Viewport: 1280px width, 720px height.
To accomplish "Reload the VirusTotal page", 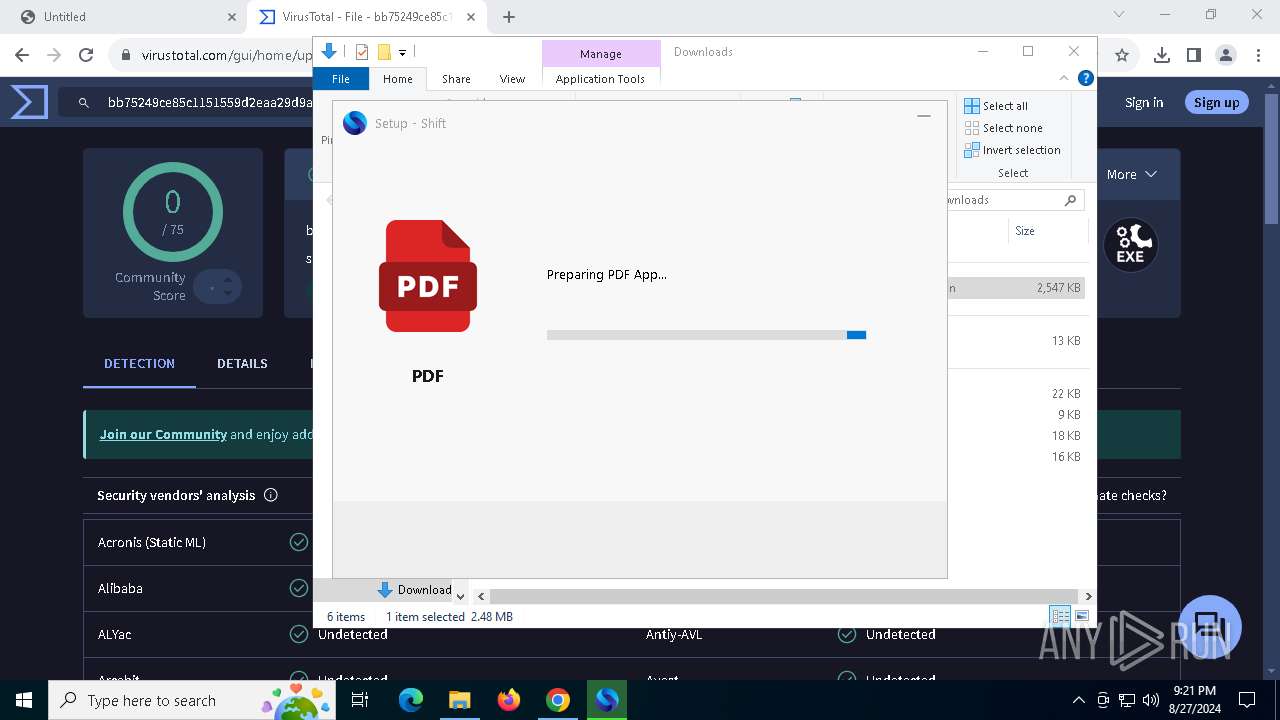I will click(x=86, y=55).
